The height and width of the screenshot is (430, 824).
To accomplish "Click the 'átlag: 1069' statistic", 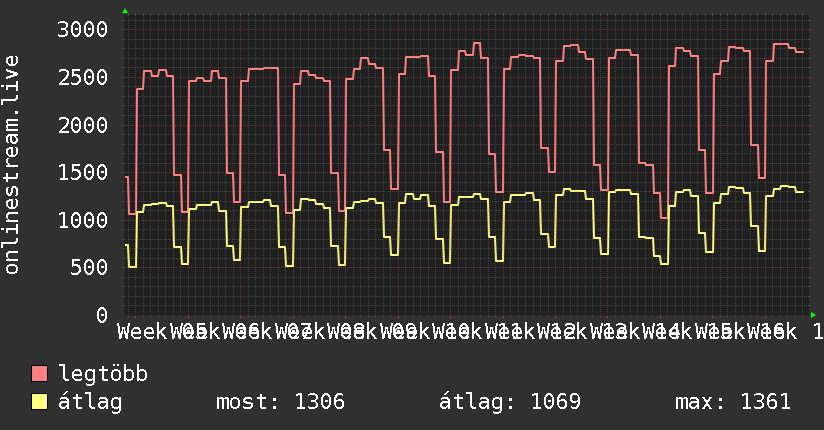I will pyautogui.click(x=510, y=402).
